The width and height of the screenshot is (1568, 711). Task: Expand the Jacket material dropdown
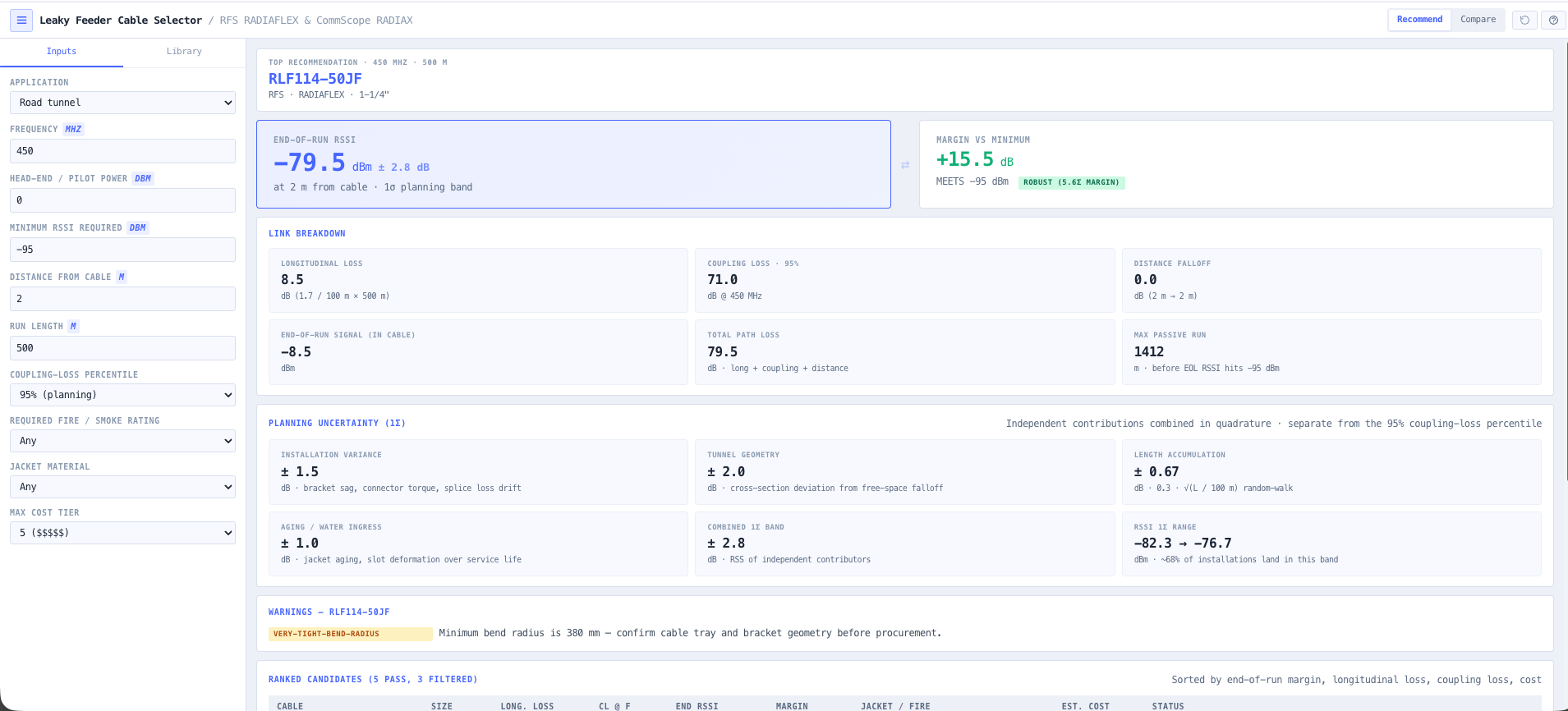(122, 487)
